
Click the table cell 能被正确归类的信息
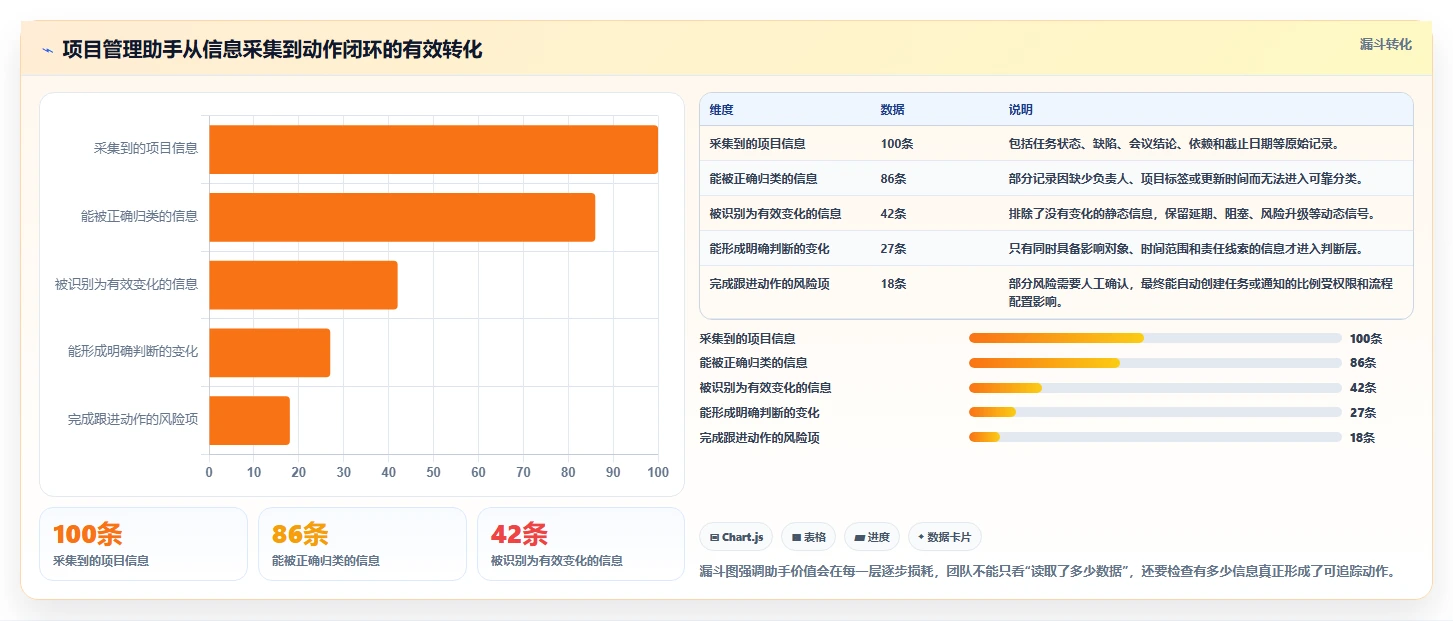[x=764, y=179]
